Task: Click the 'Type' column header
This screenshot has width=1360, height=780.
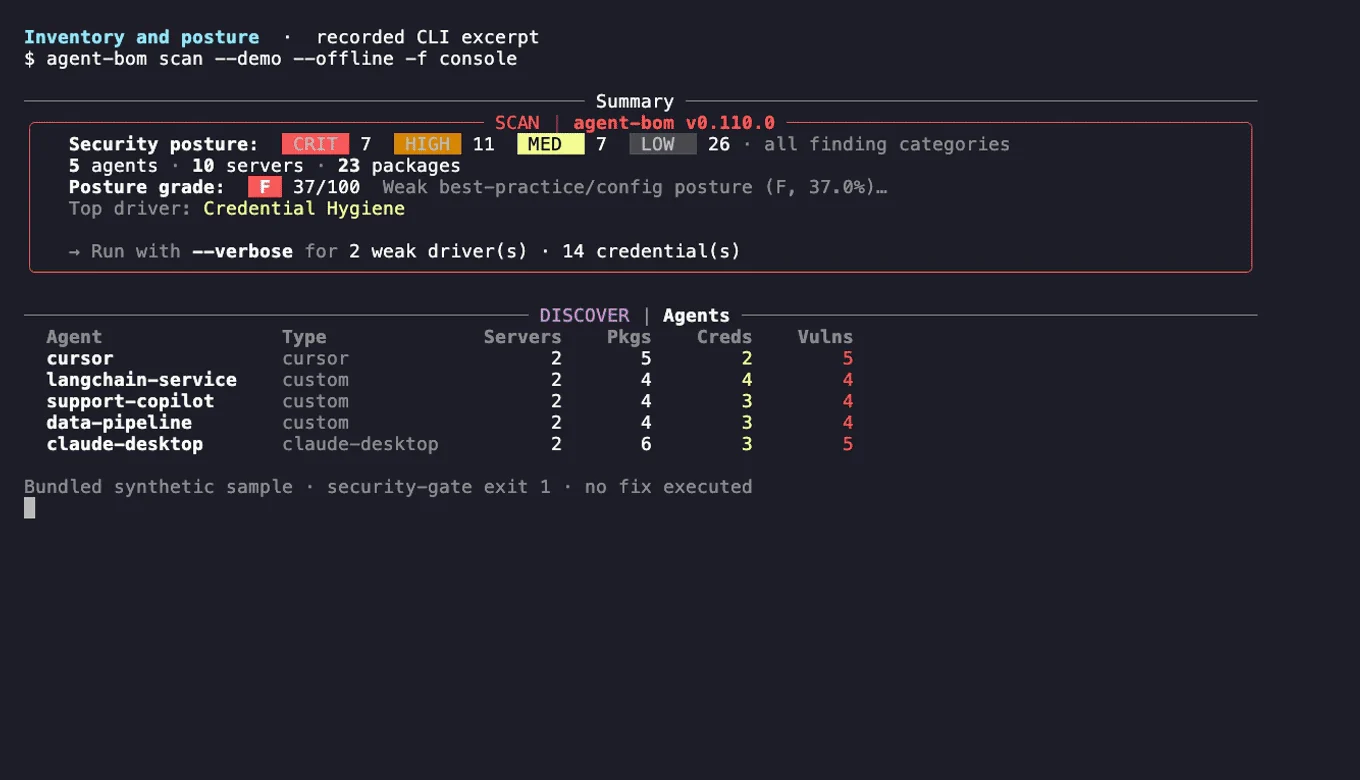Action: pos(304,337)
